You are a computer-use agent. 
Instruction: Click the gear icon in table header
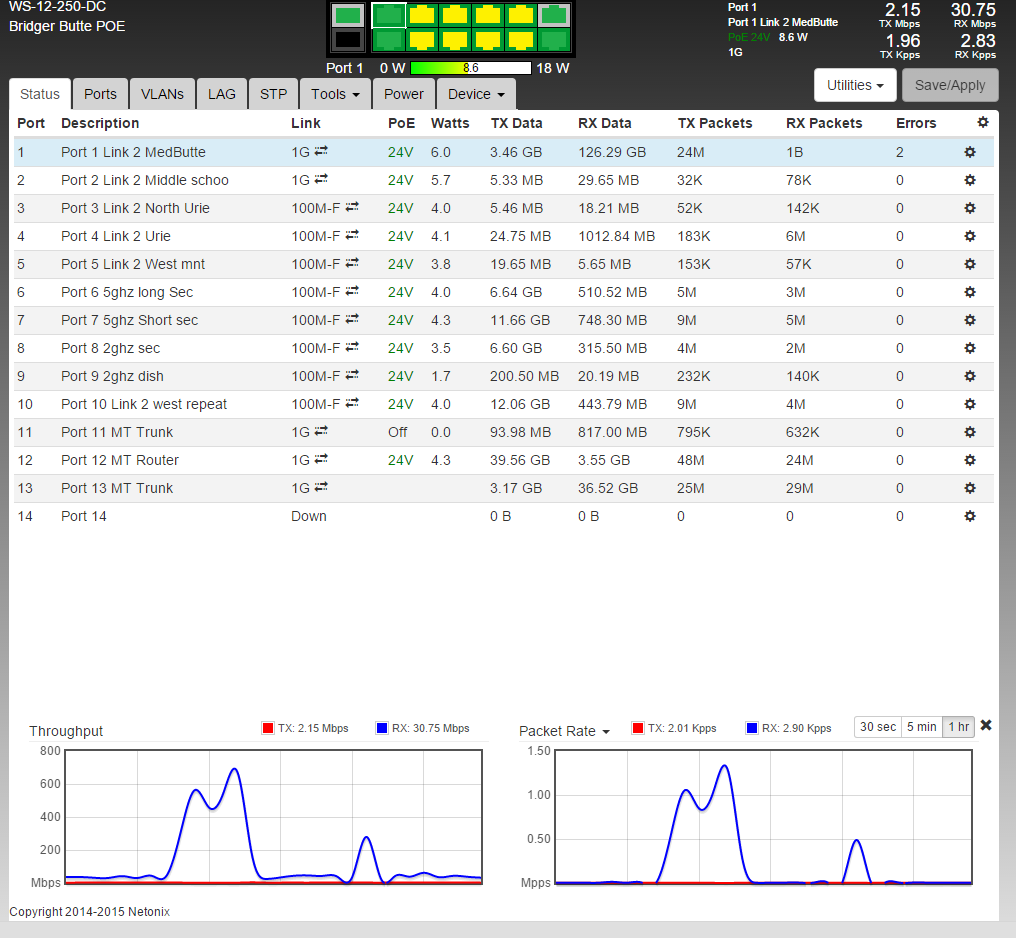point(982,122)
